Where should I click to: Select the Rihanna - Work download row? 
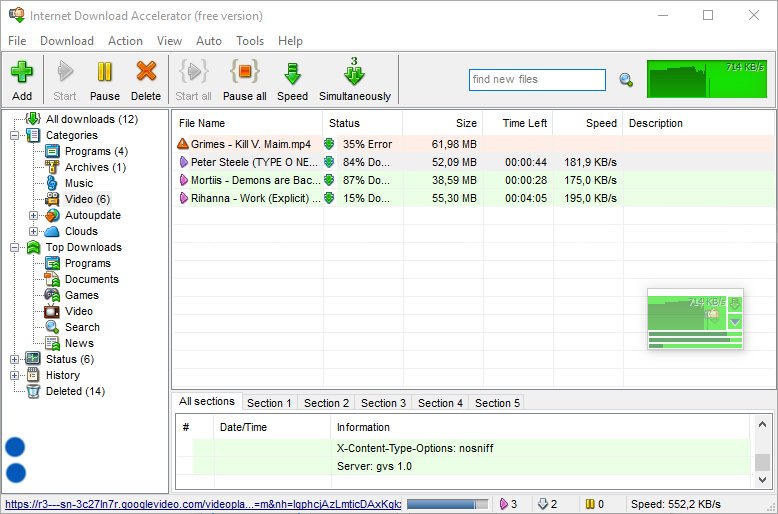pyautogui.click(x=474, y=198)
